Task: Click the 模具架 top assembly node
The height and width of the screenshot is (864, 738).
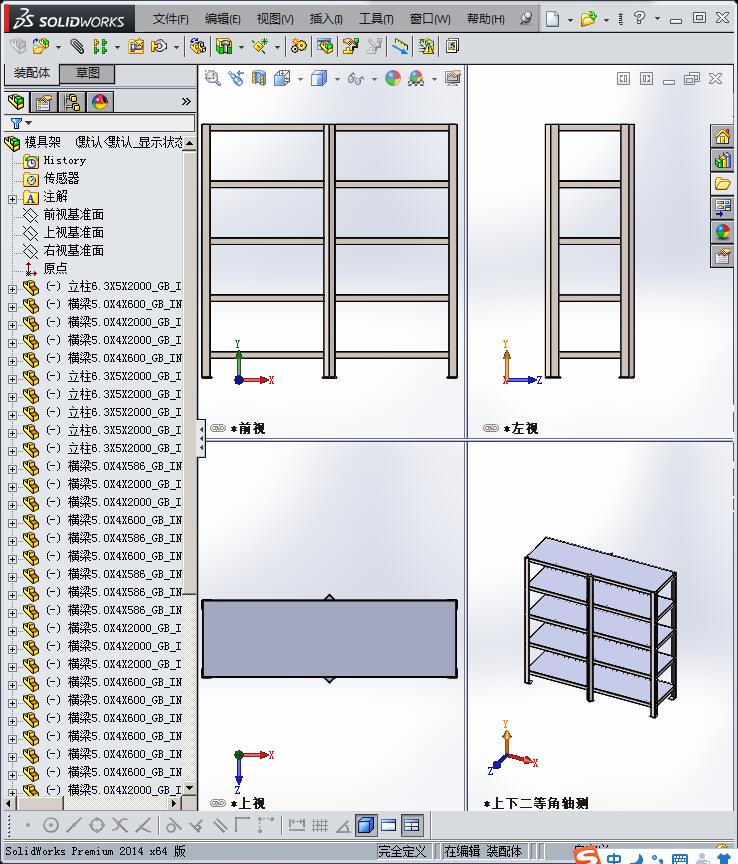Action: click(42, 142)
